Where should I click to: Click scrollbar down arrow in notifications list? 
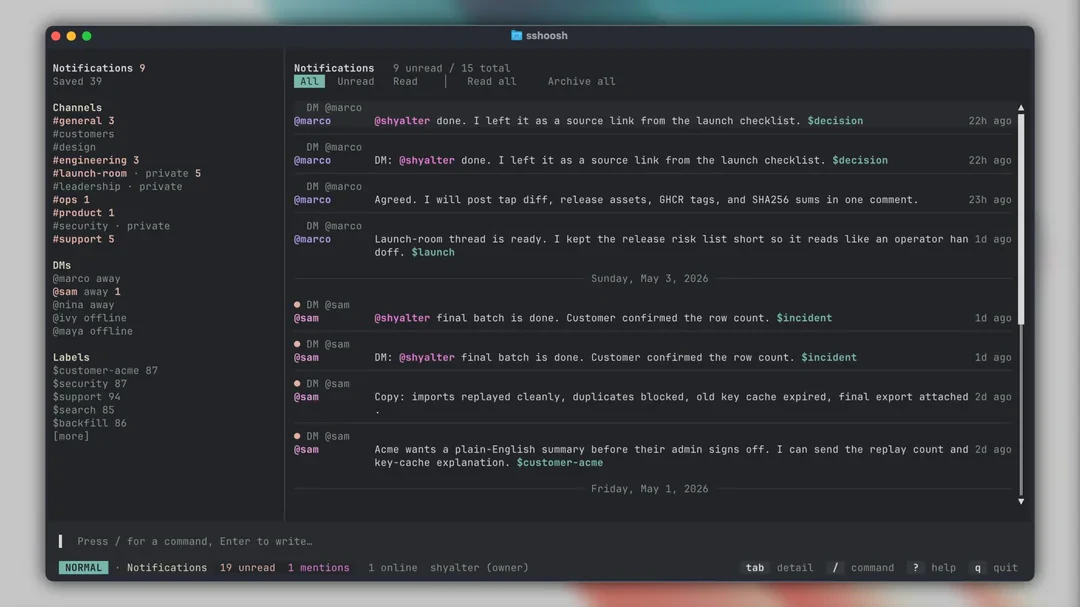tap(1021, 502)
